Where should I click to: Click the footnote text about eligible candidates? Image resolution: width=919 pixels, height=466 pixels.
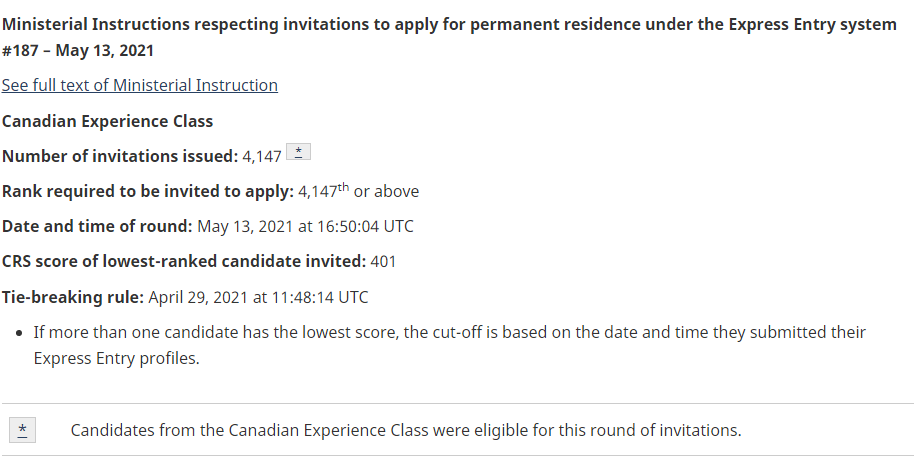pos(405,431)
